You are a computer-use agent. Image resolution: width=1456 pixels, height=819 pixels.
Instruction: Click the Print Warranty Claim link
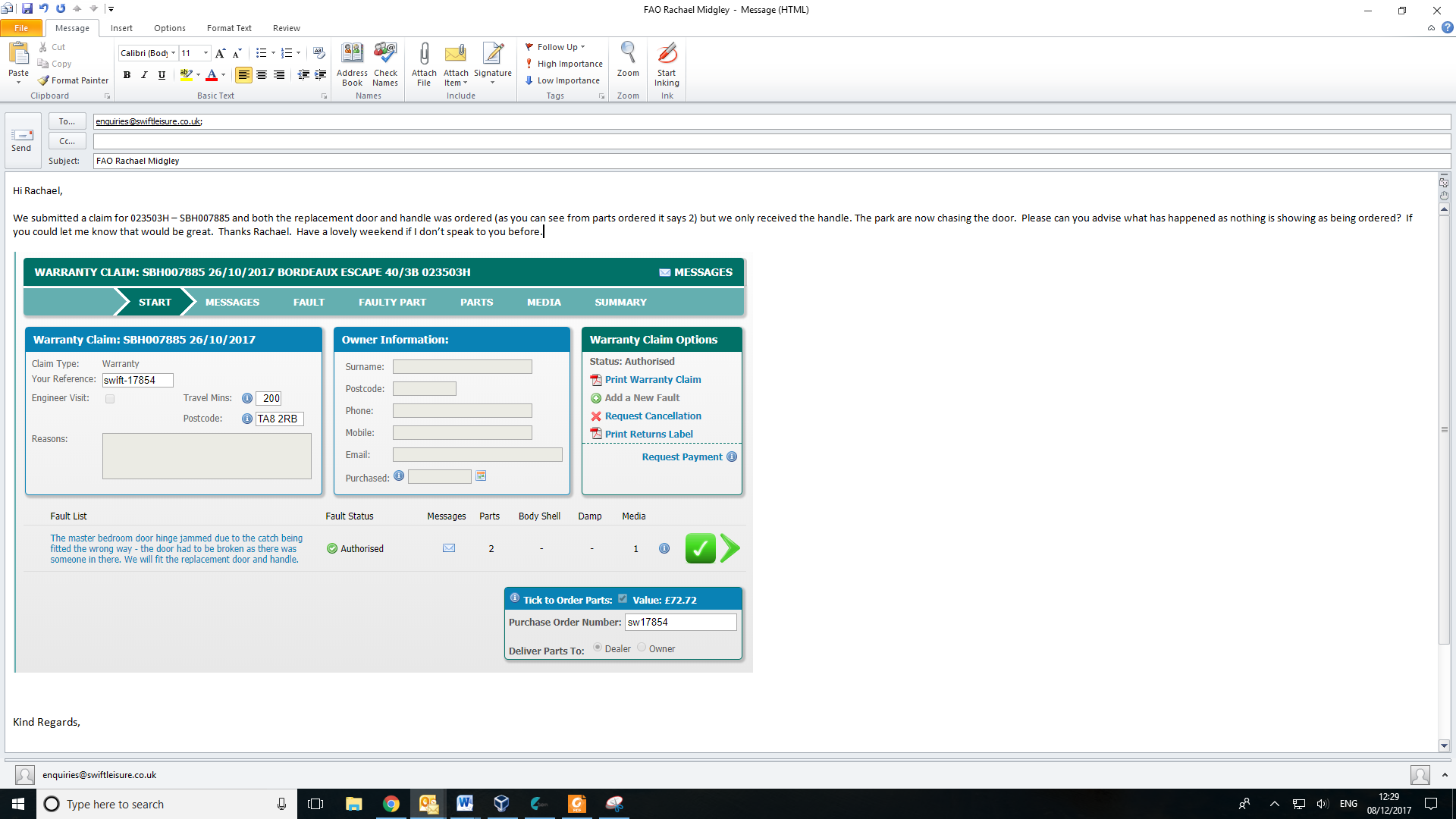(x=652, y=379)
